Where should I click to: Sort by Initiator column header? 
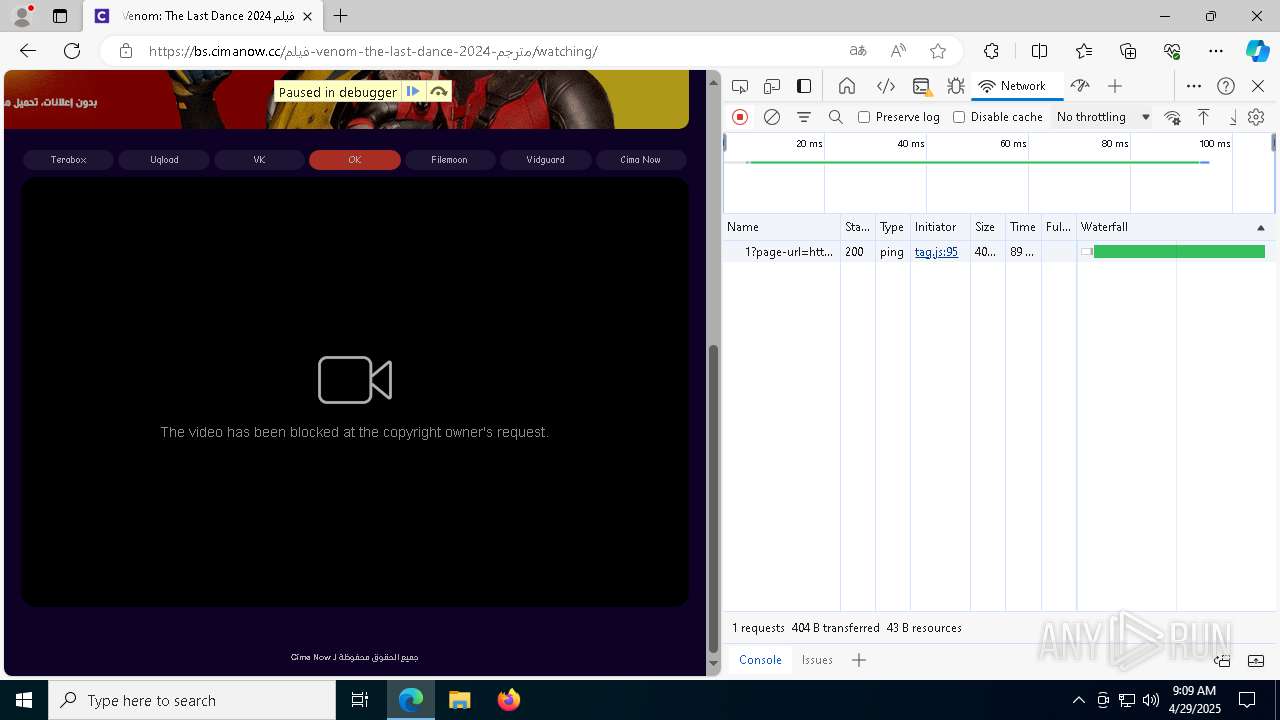[940, 227]
